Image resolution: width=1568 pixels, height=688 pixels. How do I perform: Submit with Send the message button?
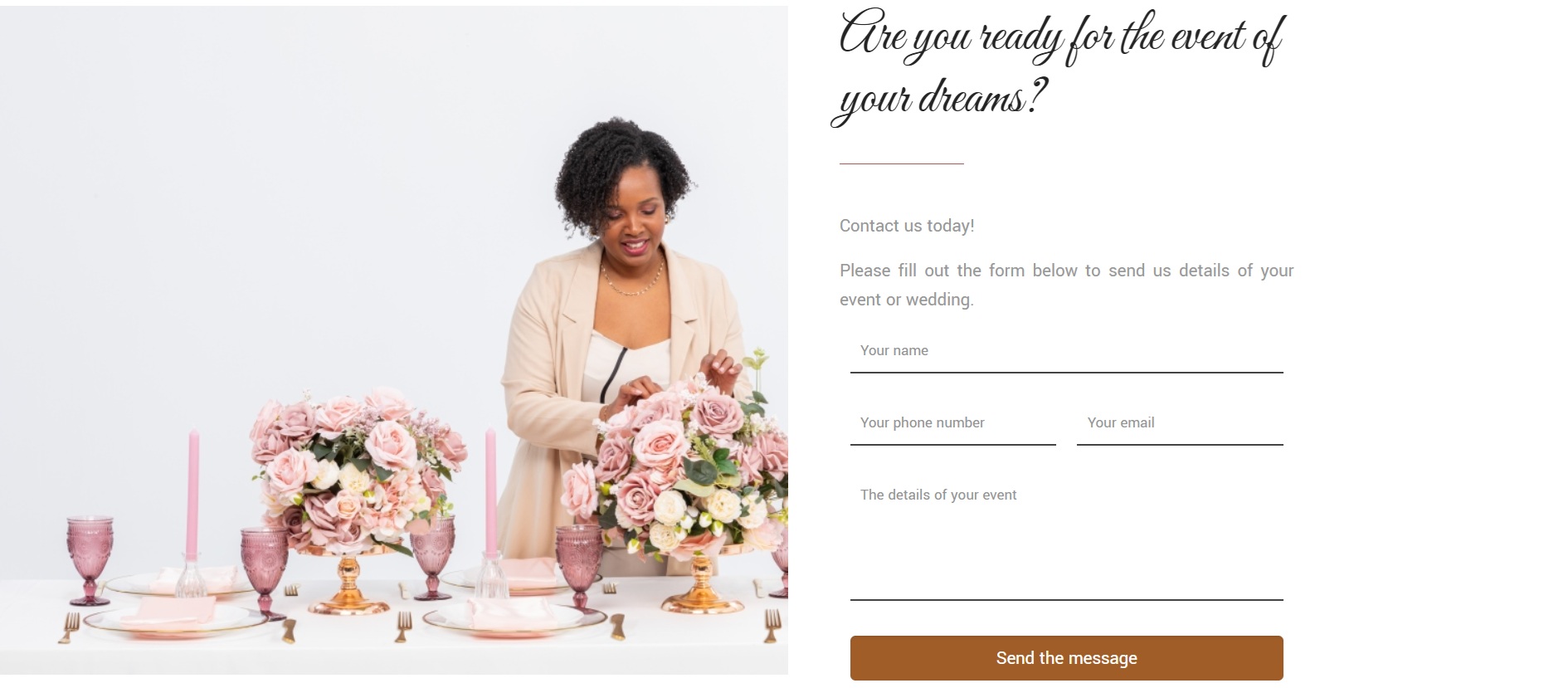[1066, 658]
